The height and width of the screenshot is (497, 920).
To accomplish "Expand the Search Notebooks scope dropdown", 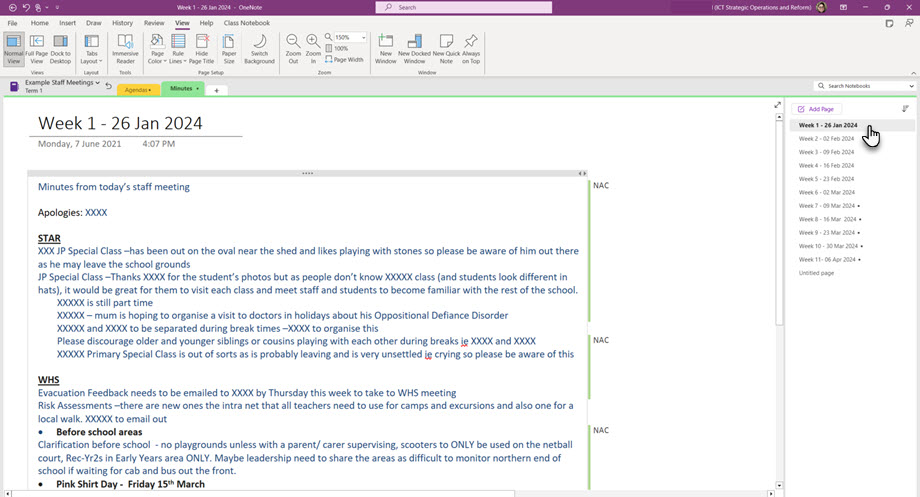I will coord(911,86).
